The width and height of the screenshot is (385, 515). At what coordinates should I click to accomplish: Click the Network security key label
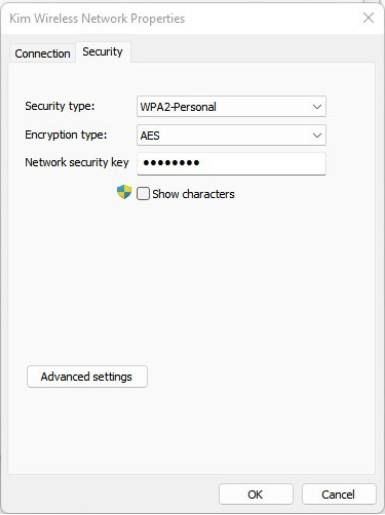coord(77,162)
